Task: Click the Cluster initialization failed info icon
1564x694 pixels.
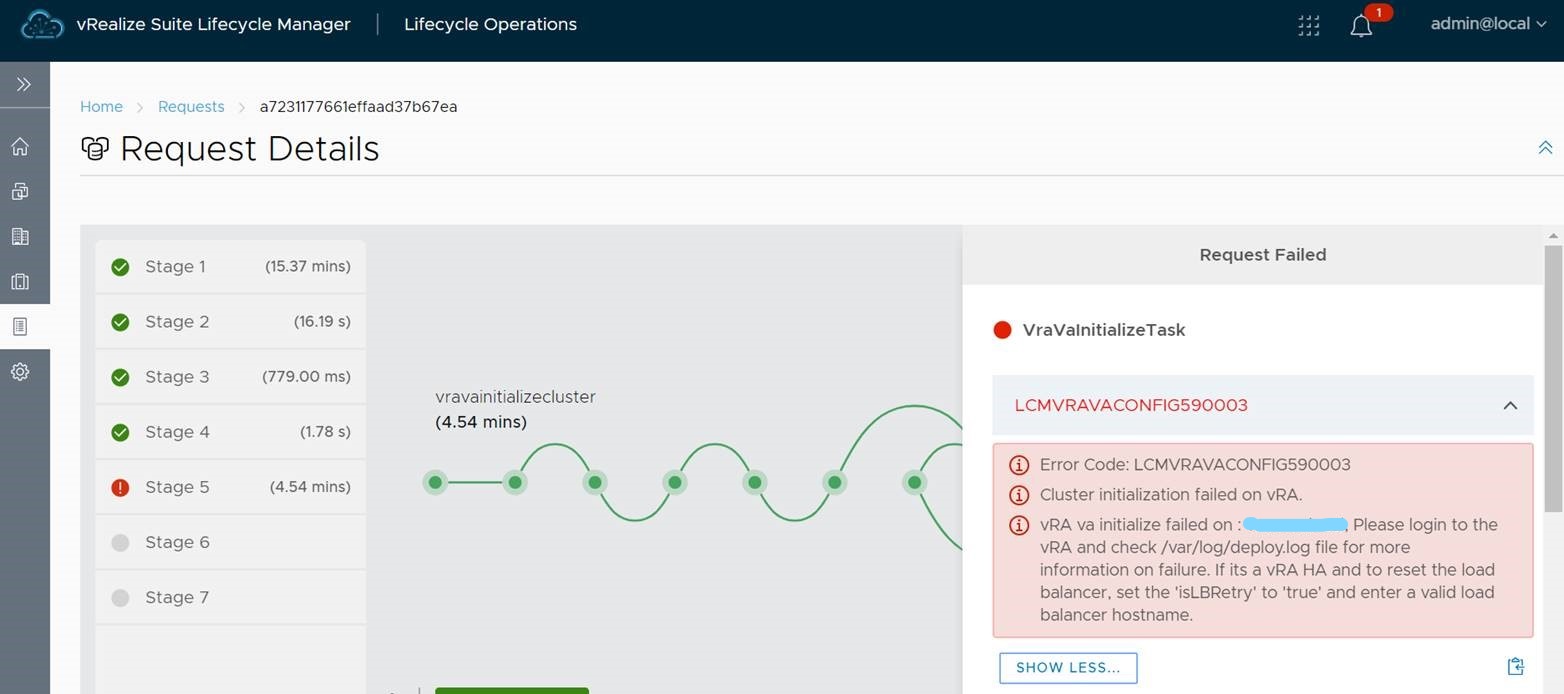Action: (1019, 495)
